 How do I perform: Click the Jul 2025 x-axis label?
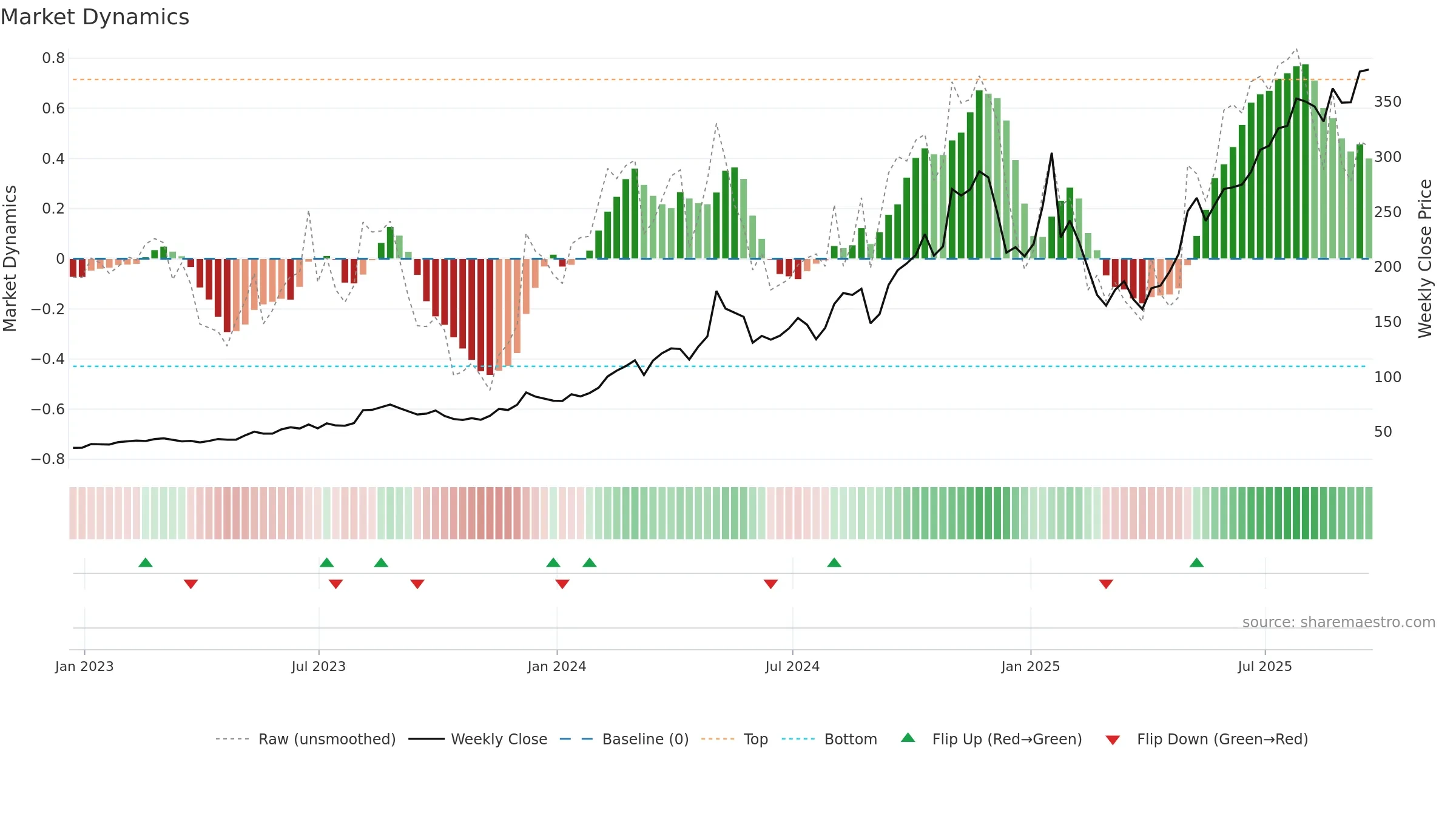1265,666
